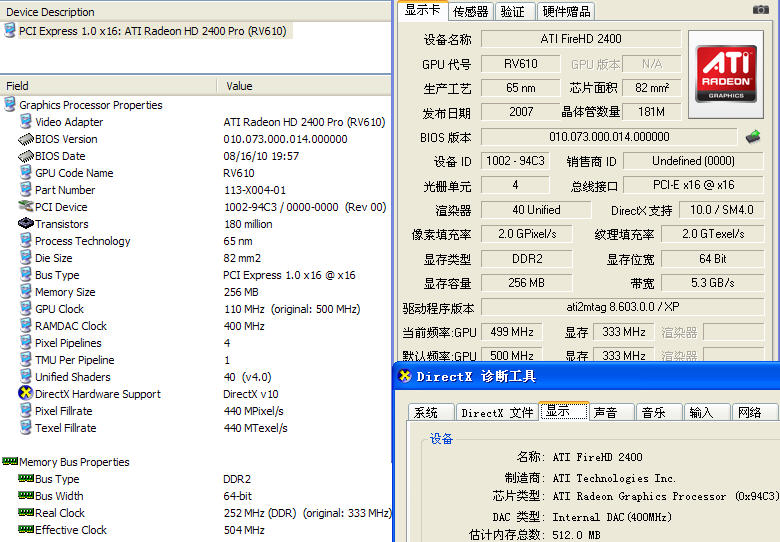Click the 499 MHz current GPU clock field
Image resolution: width=780 pixels, height=542 pixels.
pos(511,332)
